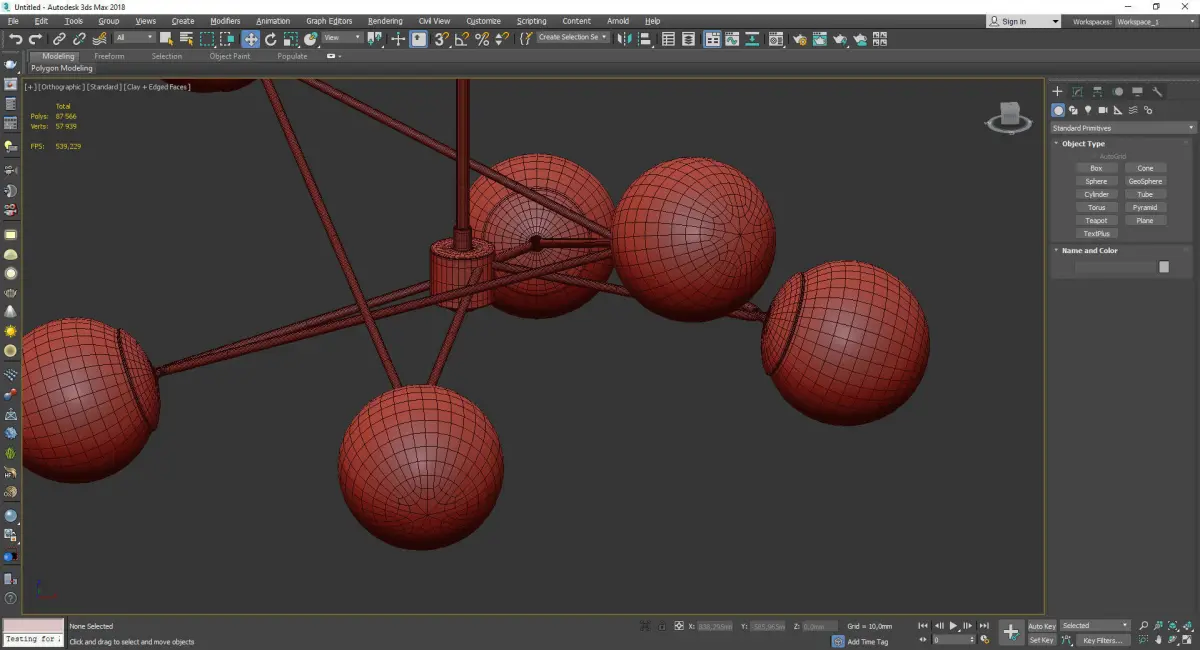Screen dimensions: 1200x650
Task: Open the Material Editor icon
Action: click(775, 39)
